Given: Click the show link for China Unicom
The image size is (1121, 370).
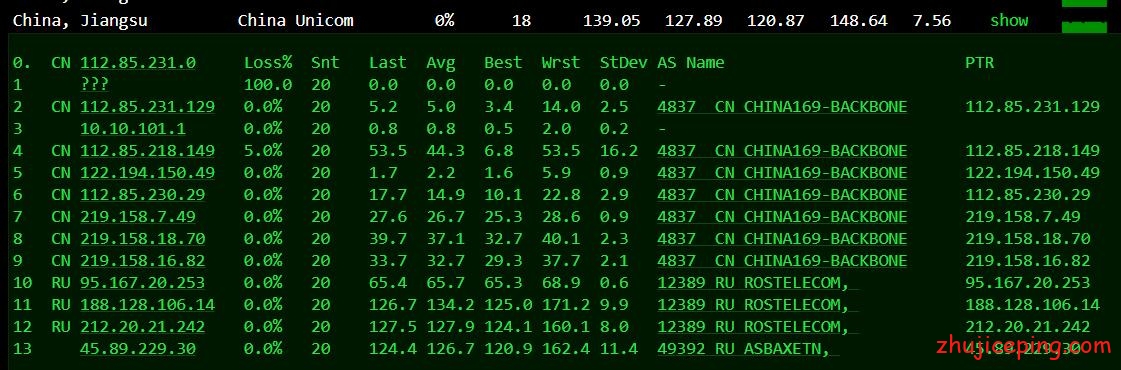Looking at the screenshot, I should pos(1009,21).
